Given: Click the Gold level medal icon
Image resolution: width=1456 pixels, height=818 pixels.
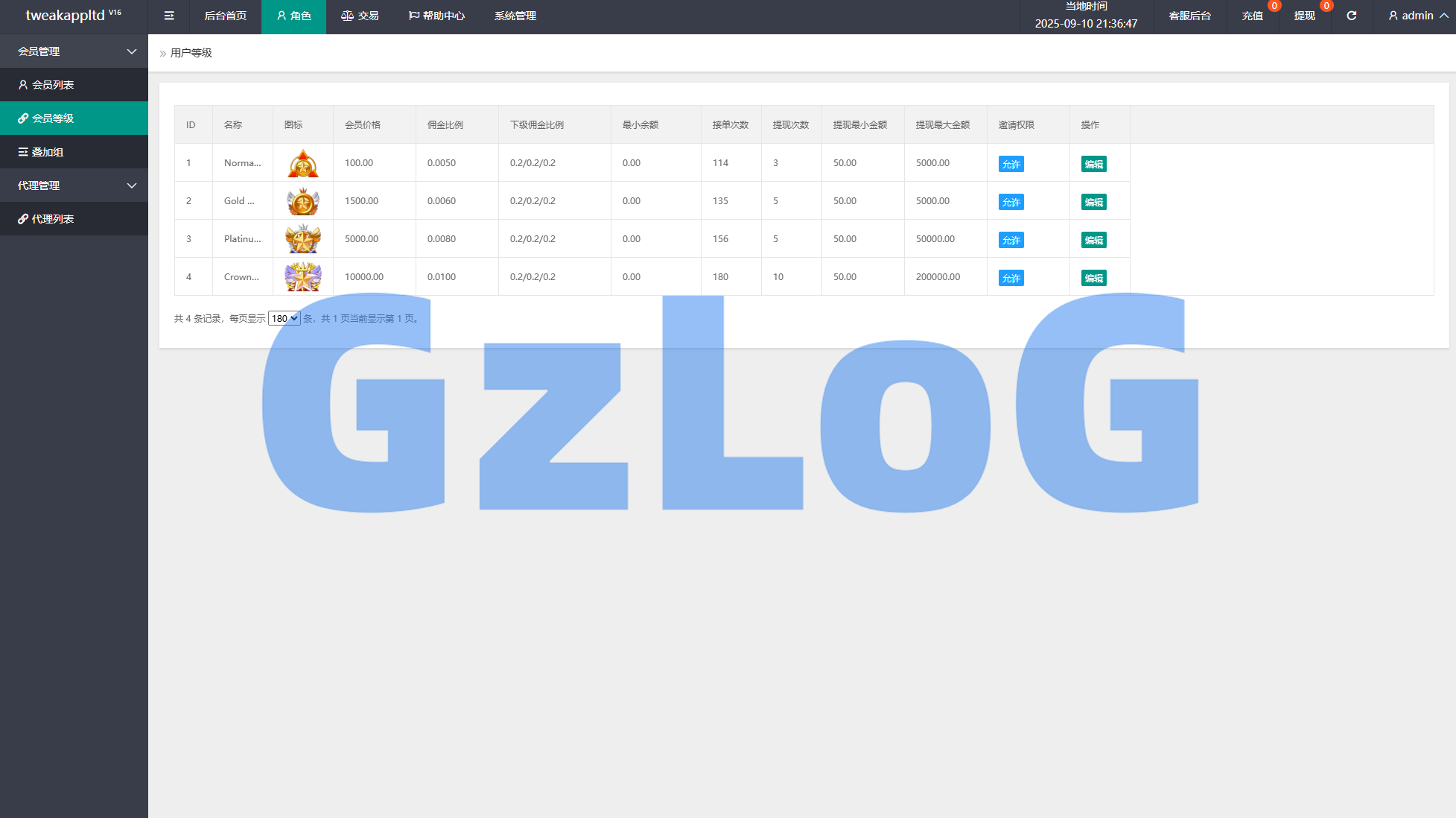Looking at the screenshot, I should (x=303, y=201).
